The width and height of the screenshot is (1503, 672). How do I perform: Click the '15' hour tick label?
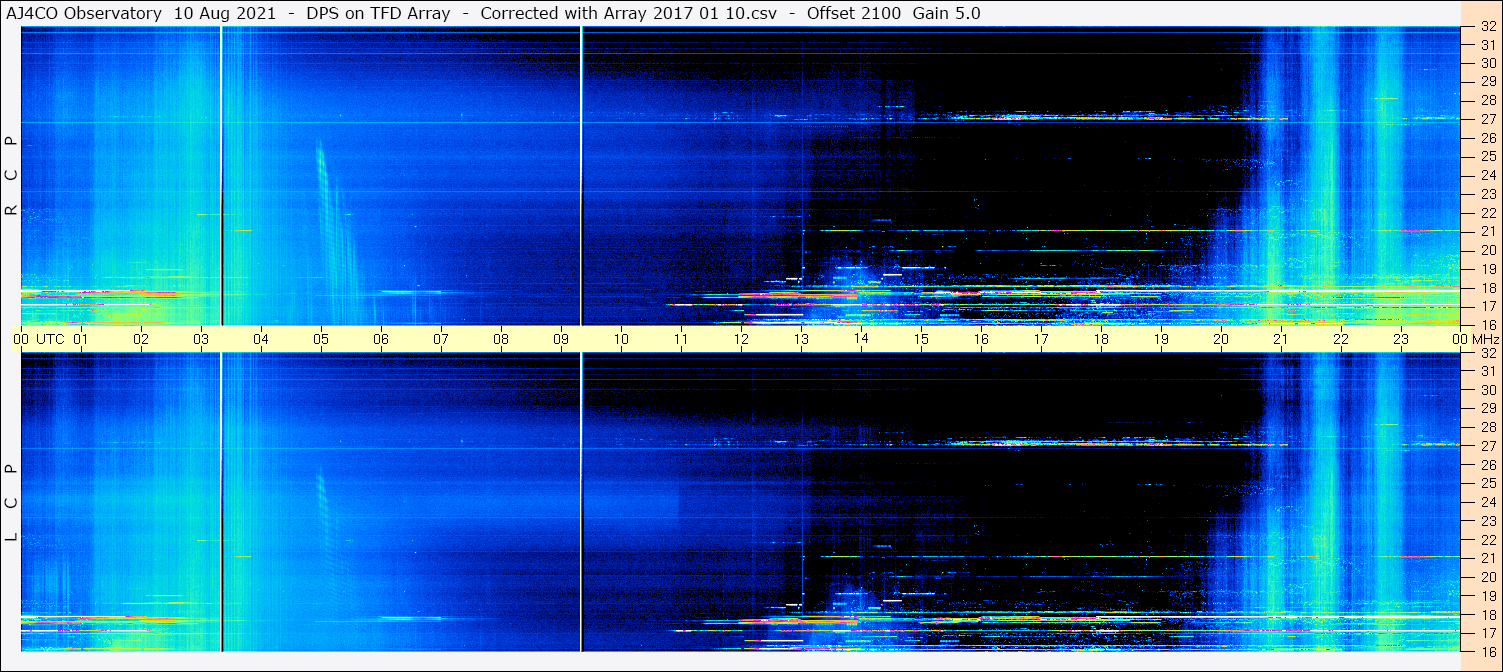pos(921,339)
